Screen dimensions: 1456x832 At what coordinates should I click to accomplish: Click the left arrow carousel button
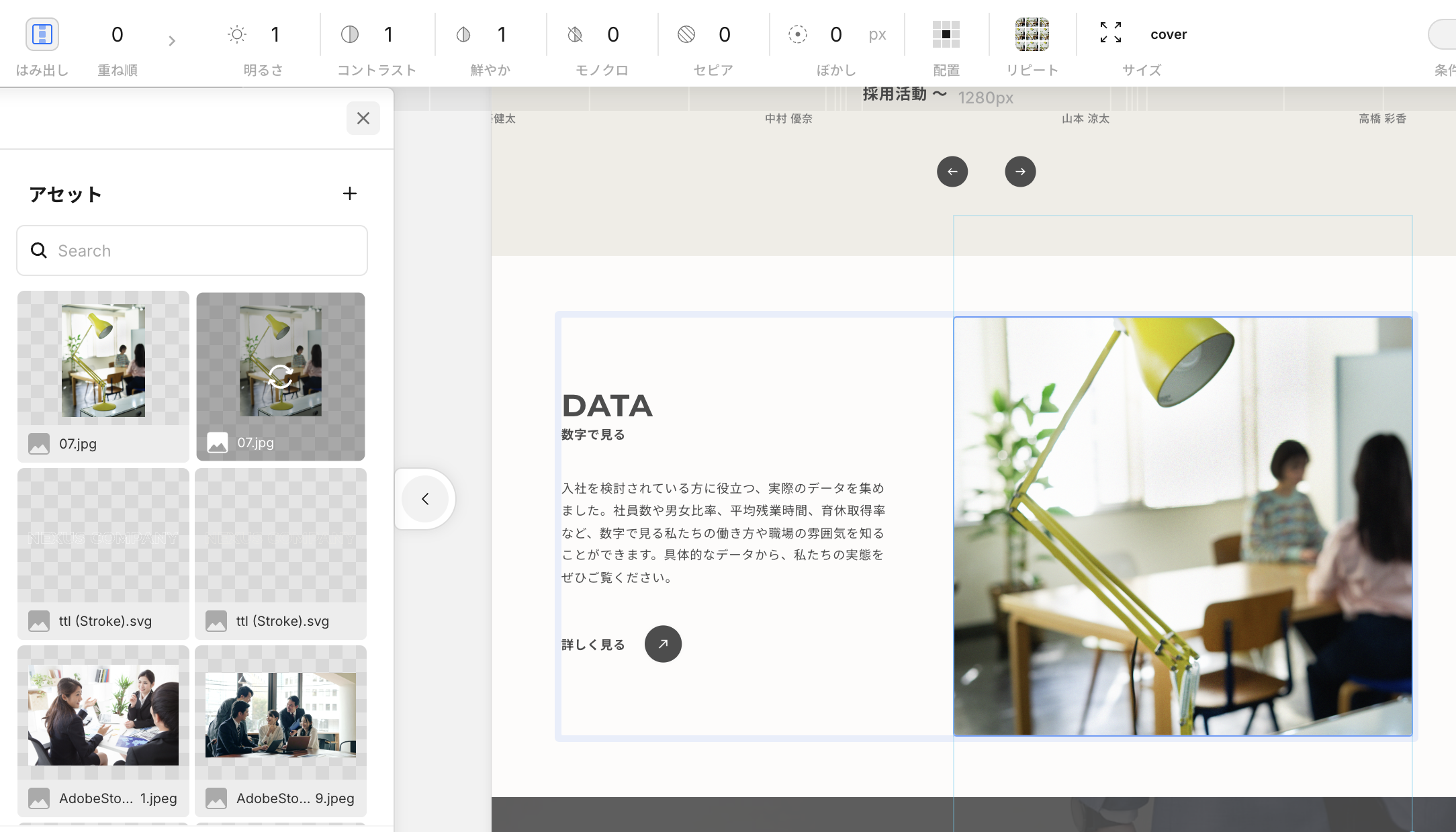(952, 171)
